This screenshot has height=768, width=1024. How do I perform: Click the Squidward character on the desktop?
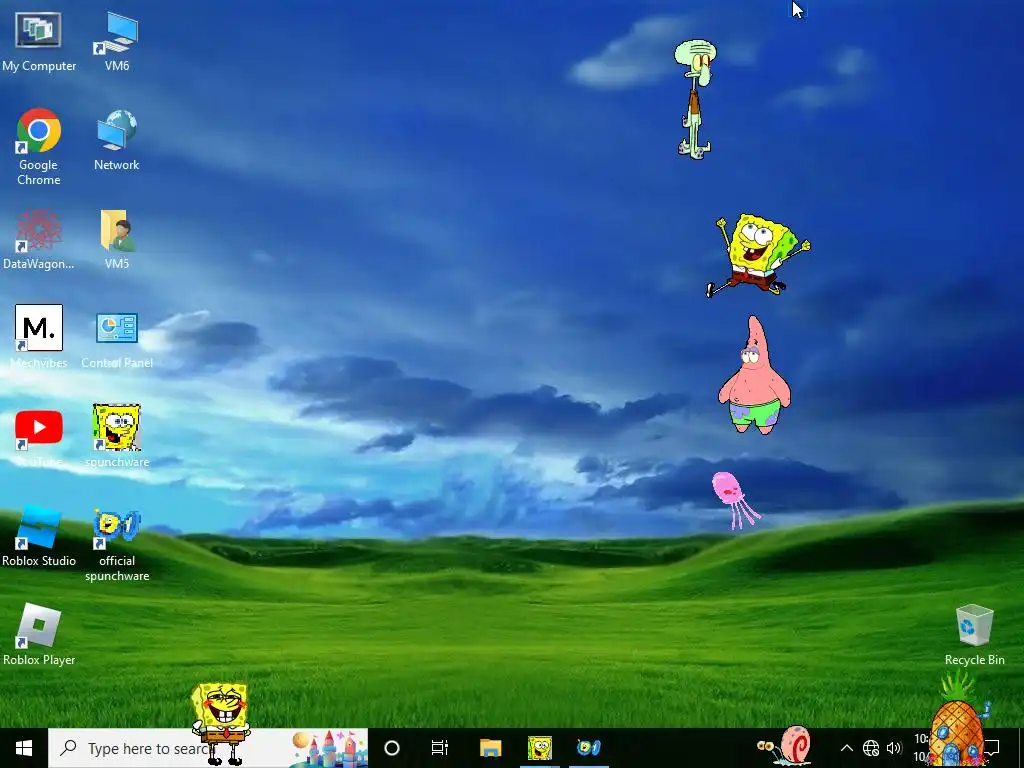click(695, 99)
